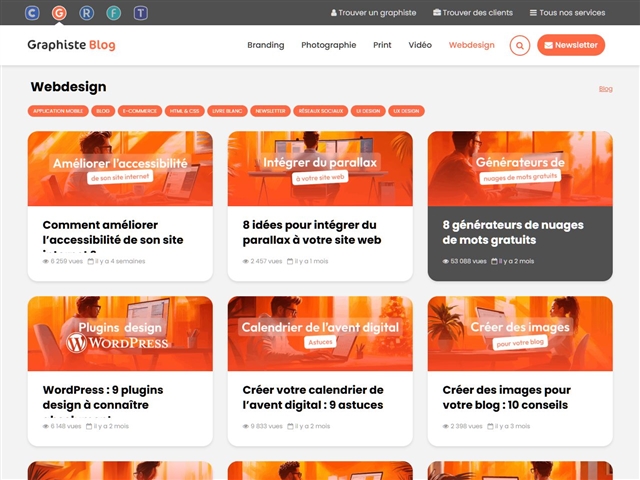Open the blue C network icon
Image resolution: width=640 pixels, height=480 pixels.
pos(32,13)
